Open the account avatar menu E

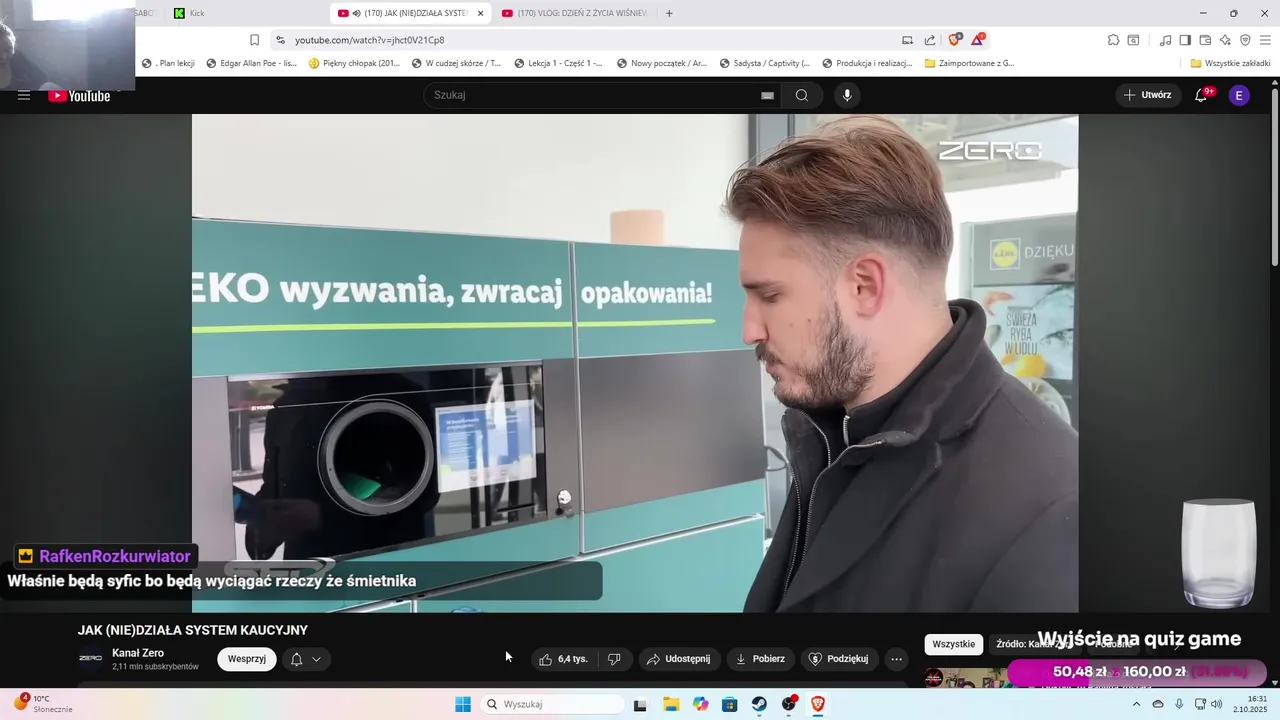click(x=1239, y=95)
